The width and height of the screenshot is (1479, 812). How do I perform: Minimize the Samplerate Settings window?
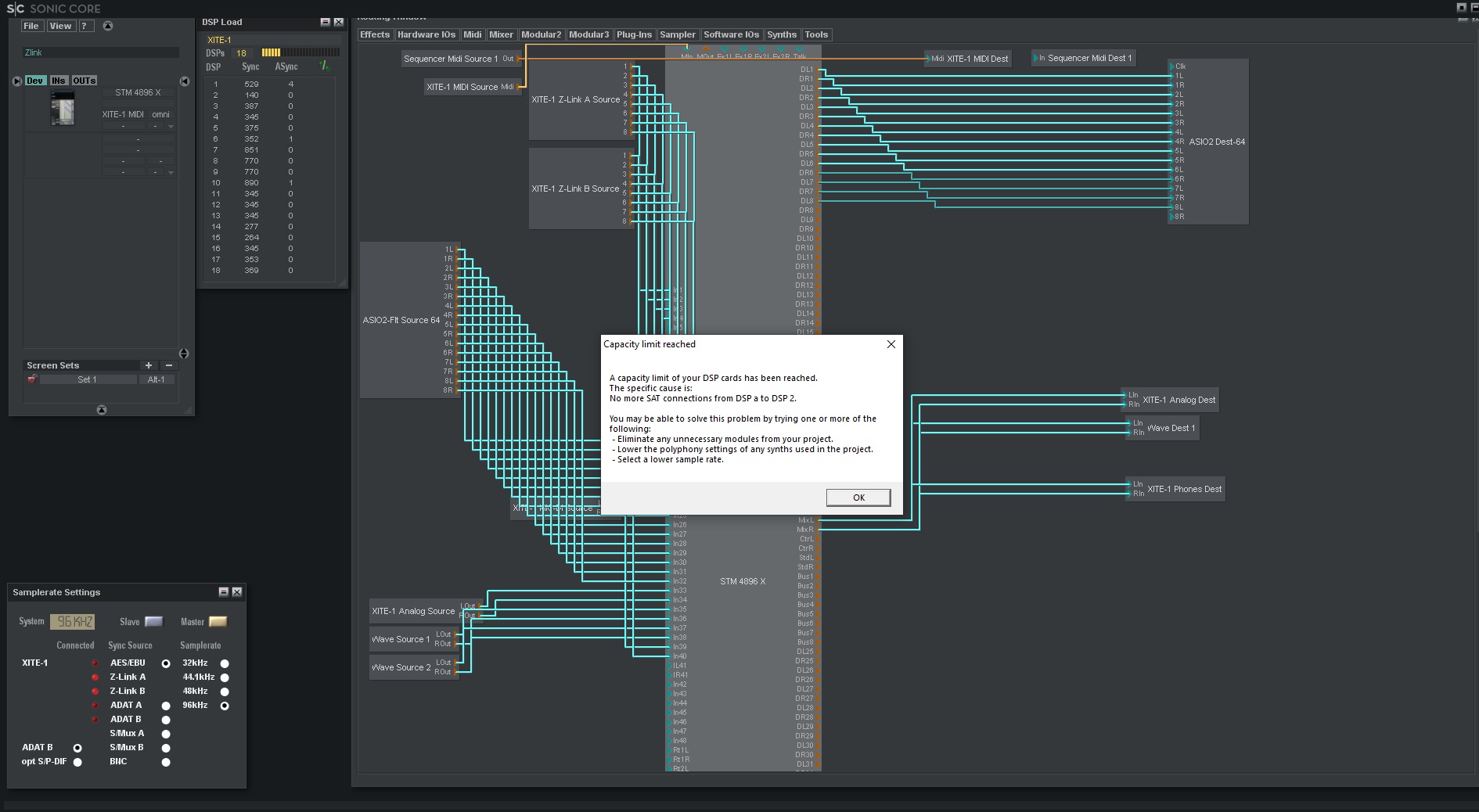pos(223,592)
